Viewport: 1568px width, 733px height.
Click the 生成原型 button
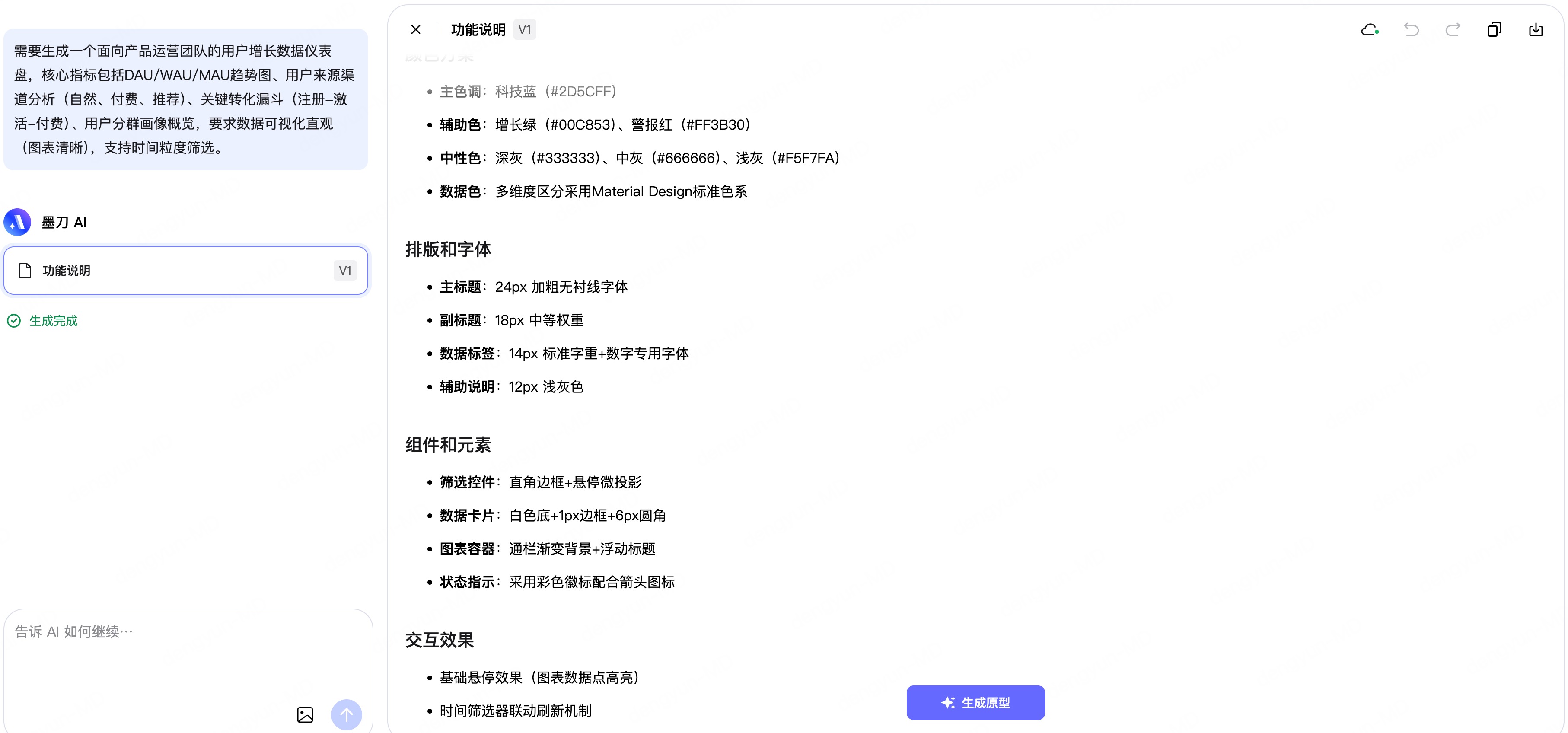pyautogui.click(x=975, y=703)
